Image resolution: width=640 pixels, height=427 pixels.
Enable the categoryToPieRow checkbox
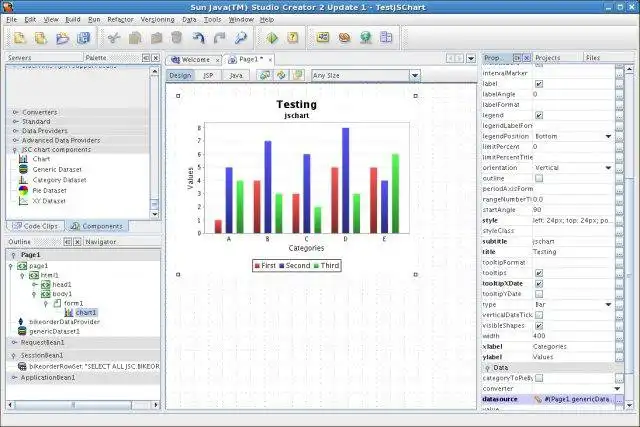[x=539, y=378]
